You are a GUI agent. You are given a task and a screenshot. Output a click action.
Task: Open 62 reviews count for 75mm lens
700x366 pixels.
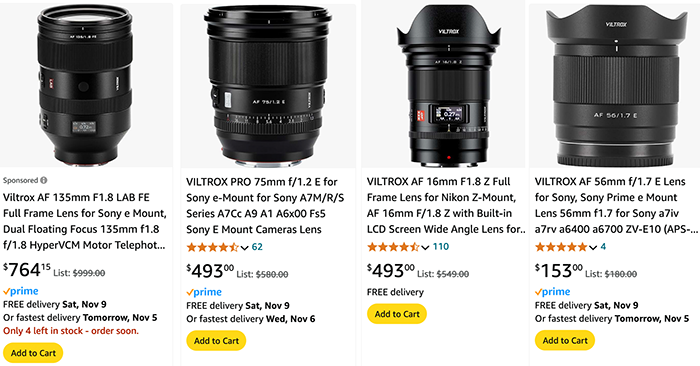click(257, 247)
